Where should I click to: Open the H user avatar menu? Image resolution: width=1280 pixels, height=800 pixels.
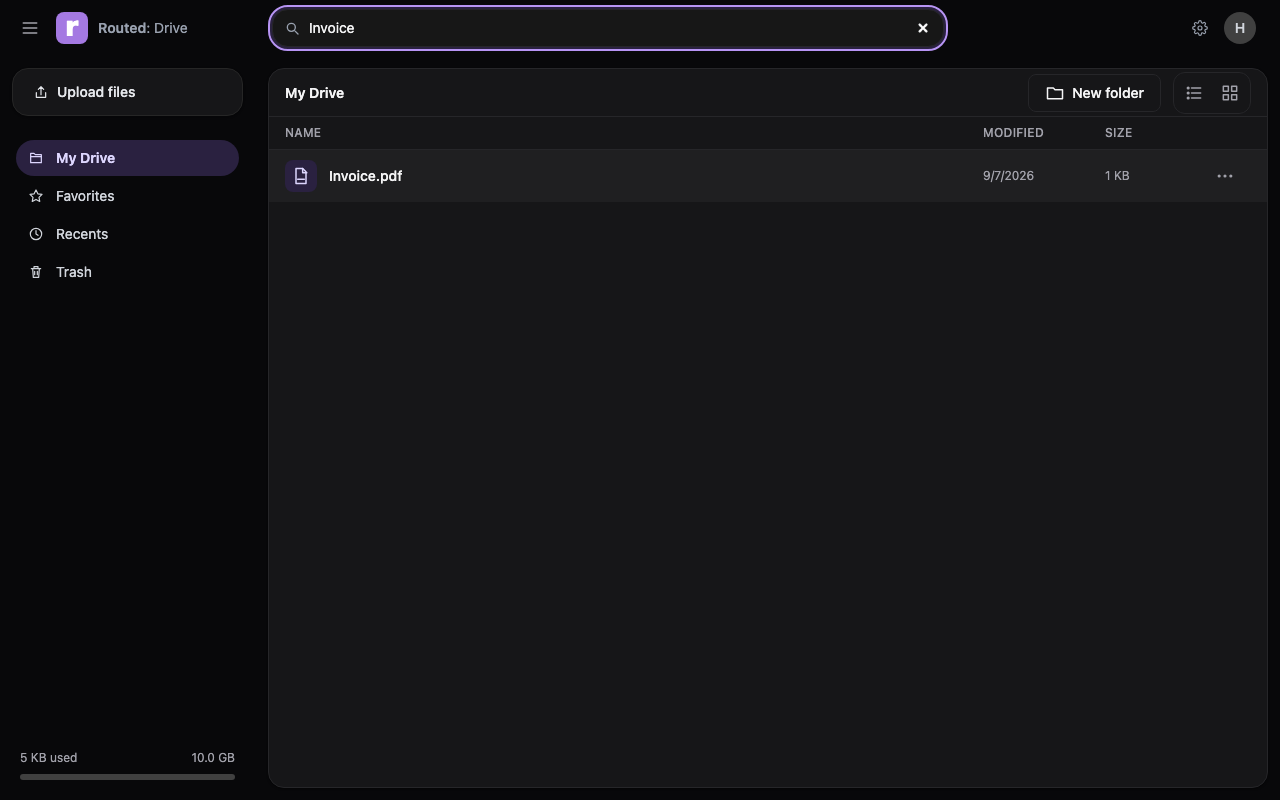pyautogui.click(x=1240, y=28)
